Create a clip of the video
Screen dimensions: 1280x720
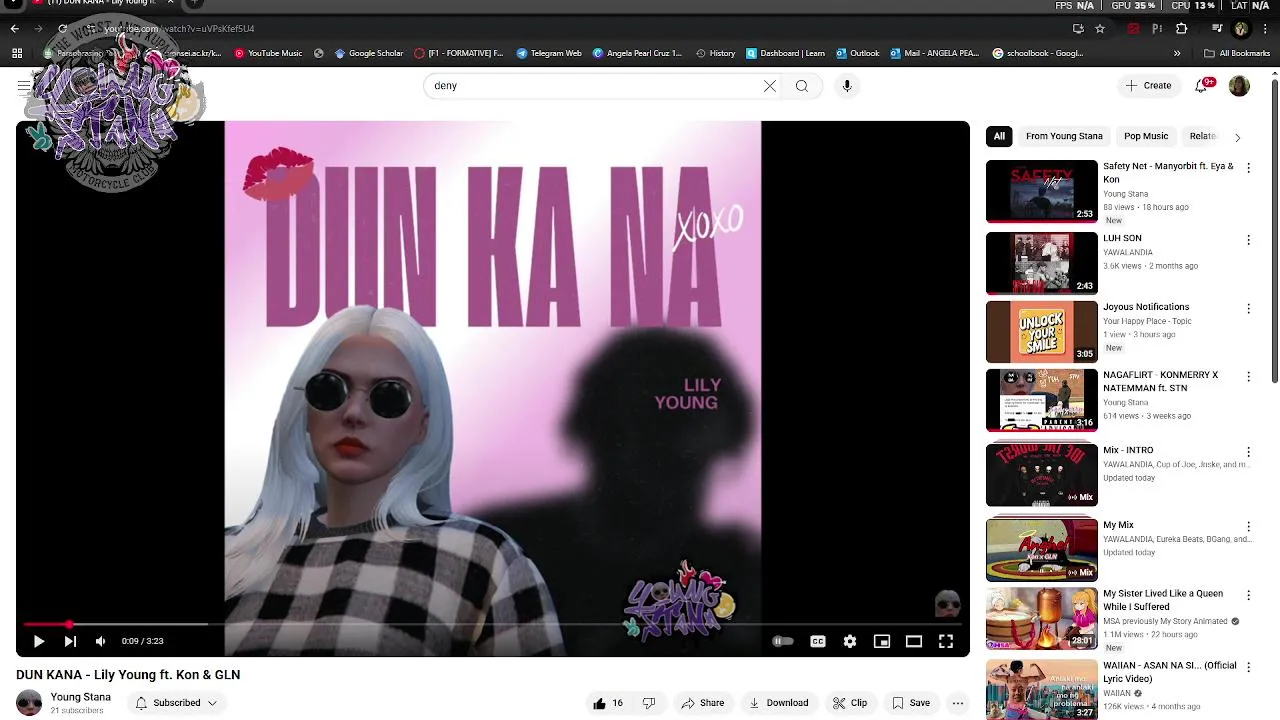(850, 703)
